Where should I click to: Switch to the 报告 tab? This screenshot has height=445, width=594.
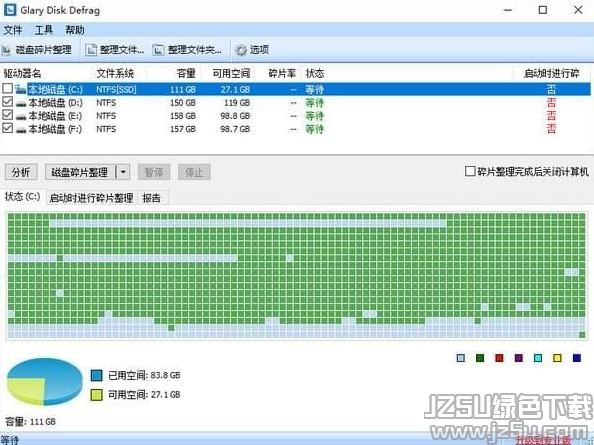click(152, 198)
